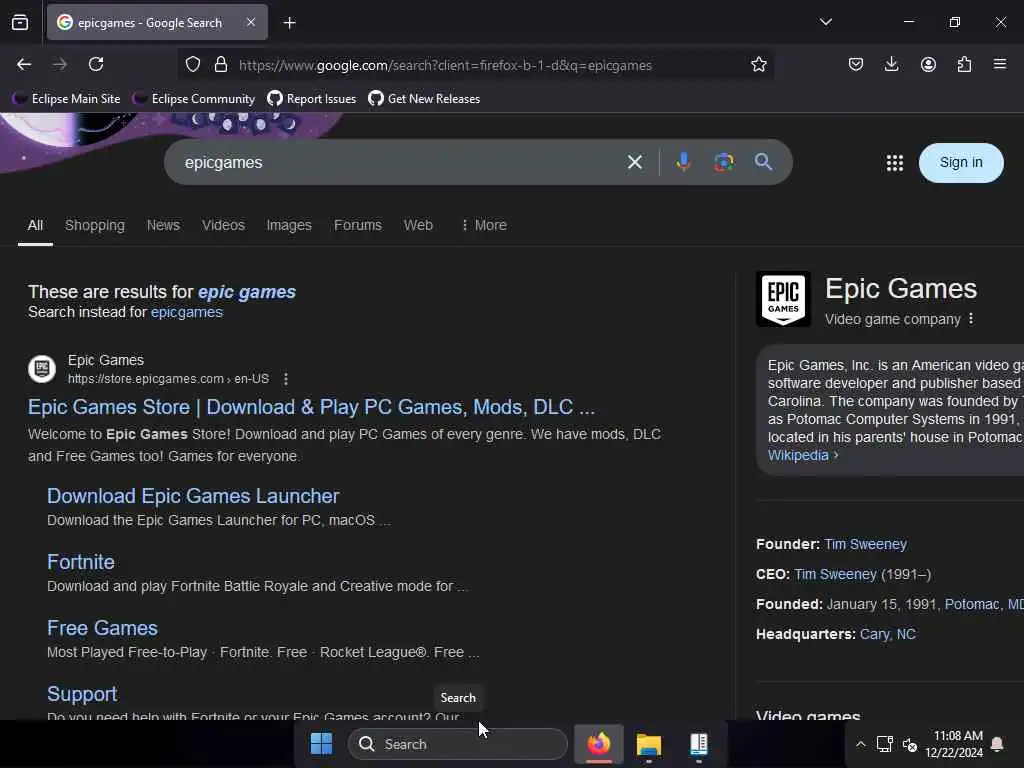1024x768 pixels.
Task: Open the Firefox View button
Action: 20,22
